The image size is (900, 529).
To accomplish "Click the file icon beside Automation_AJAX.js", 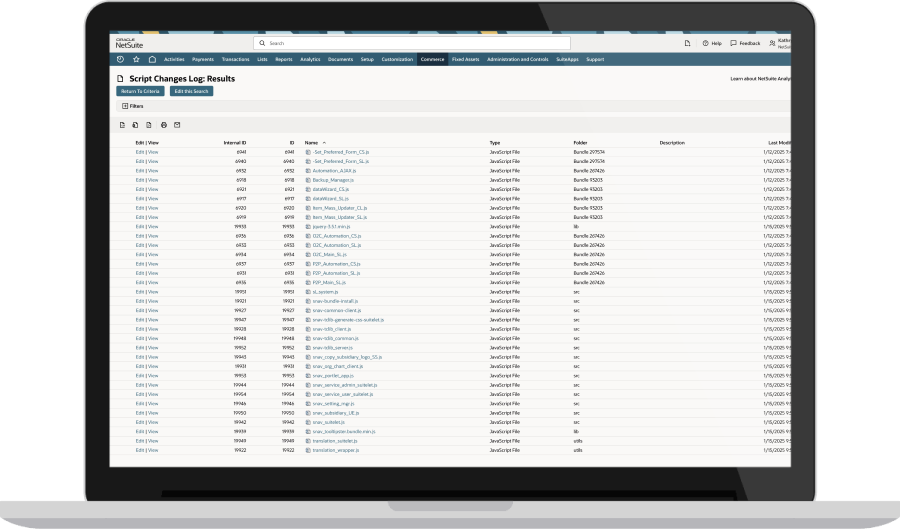I will 308,171.
